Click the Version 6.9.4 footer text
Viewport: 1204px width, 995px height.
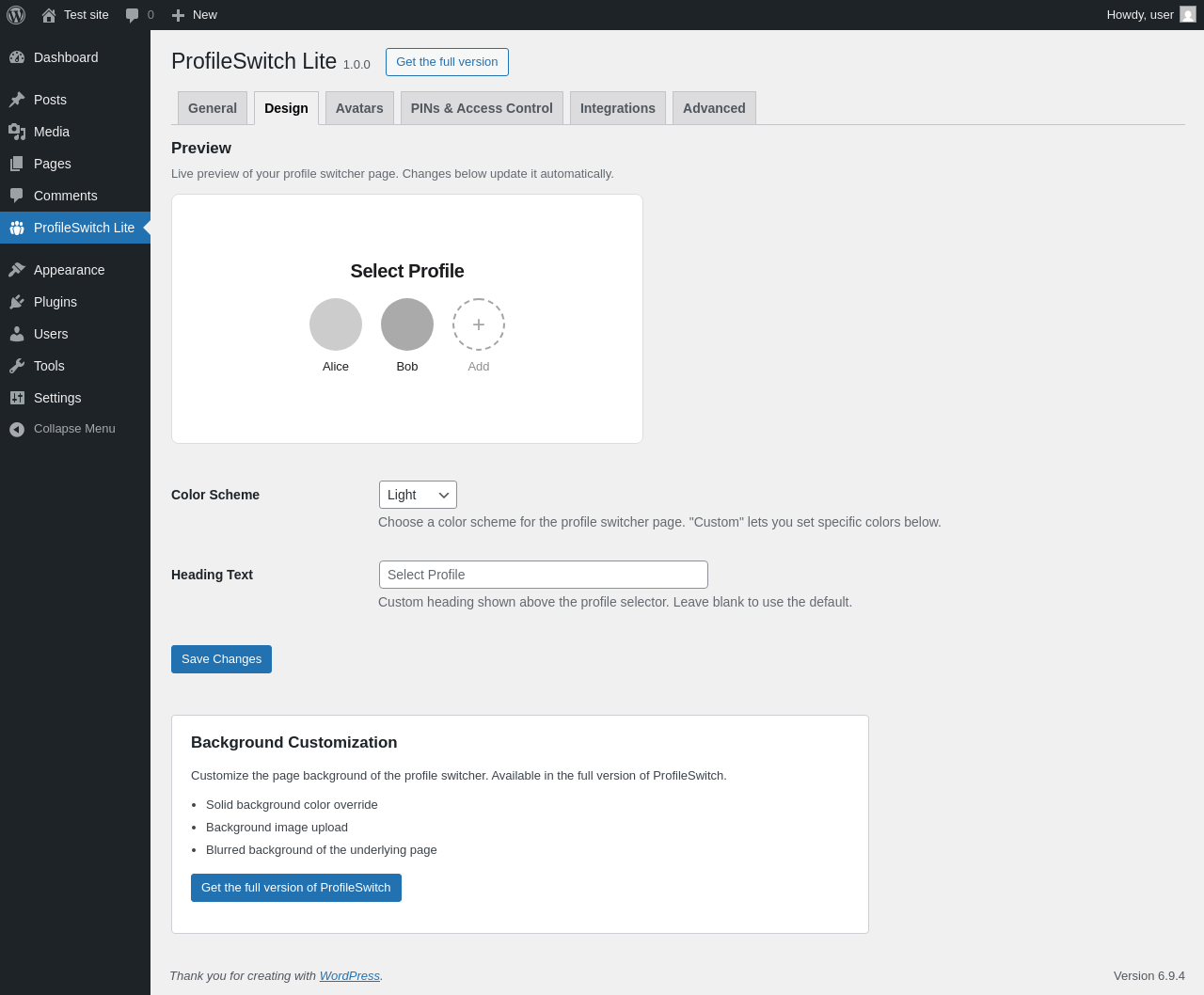[1149, 976]
